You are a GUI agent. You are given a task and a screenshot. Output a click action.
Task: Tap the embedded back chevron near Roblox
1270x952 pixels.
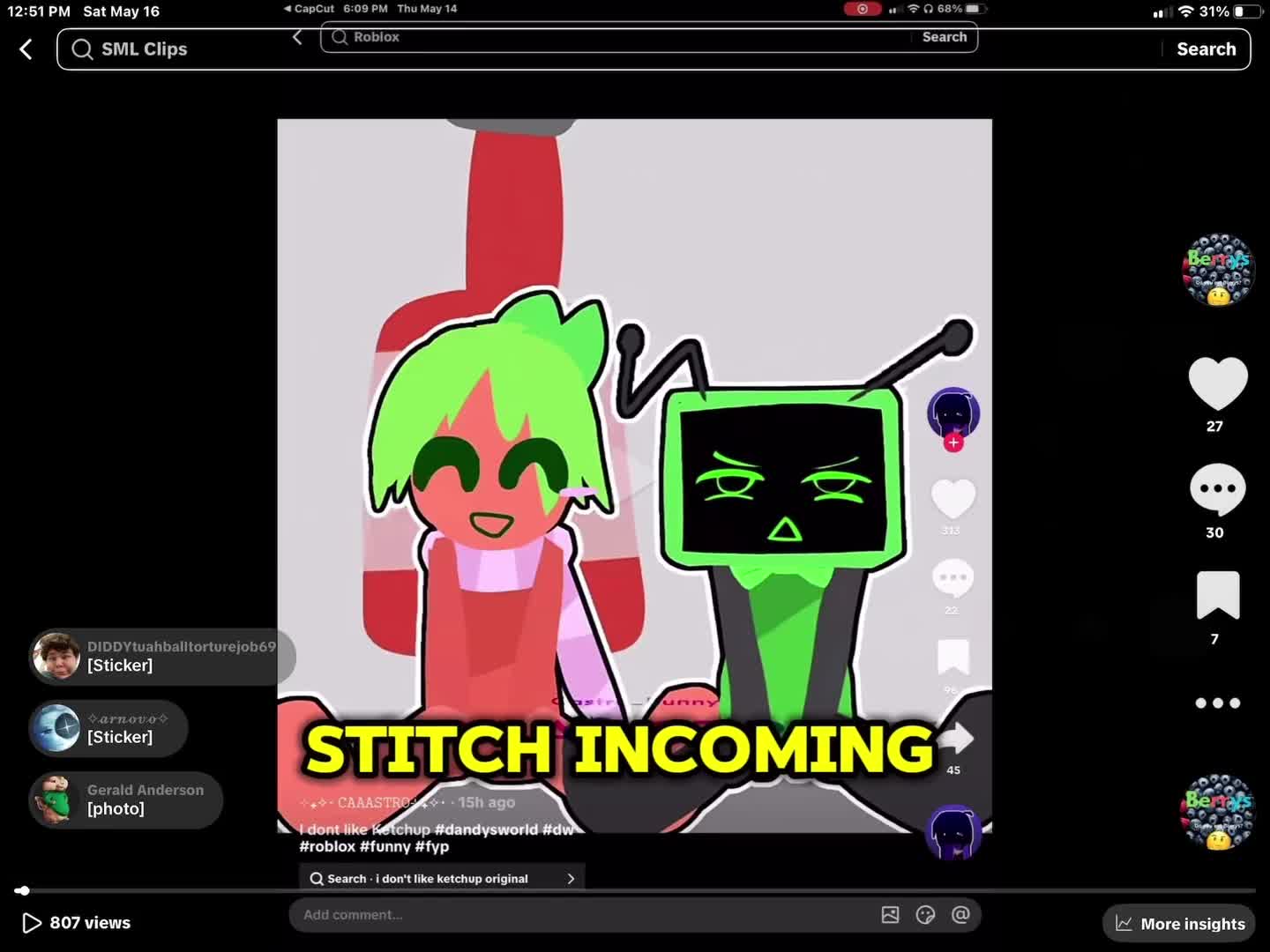click(x=297, y=37)
